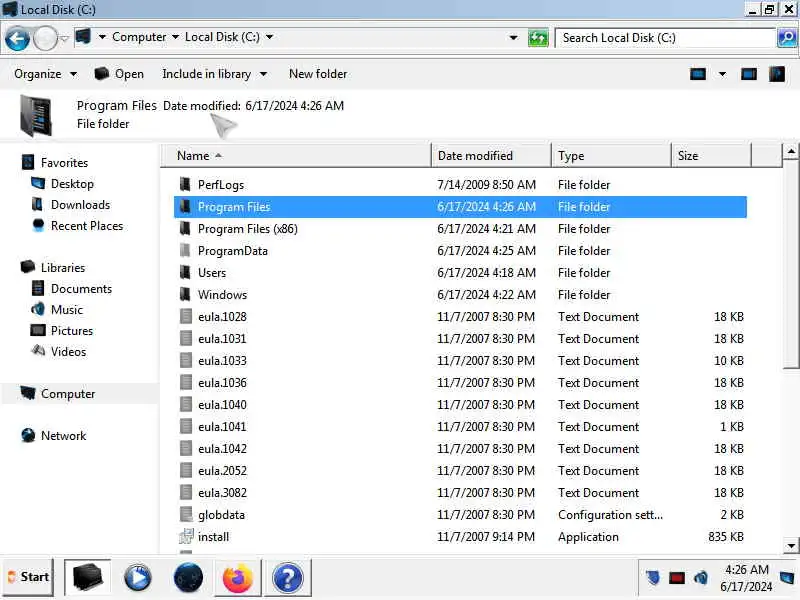This screenshot has width=800, height=600.
Task: Click the vertical scrollbar thumb
Action: click(x=791, y=263)
